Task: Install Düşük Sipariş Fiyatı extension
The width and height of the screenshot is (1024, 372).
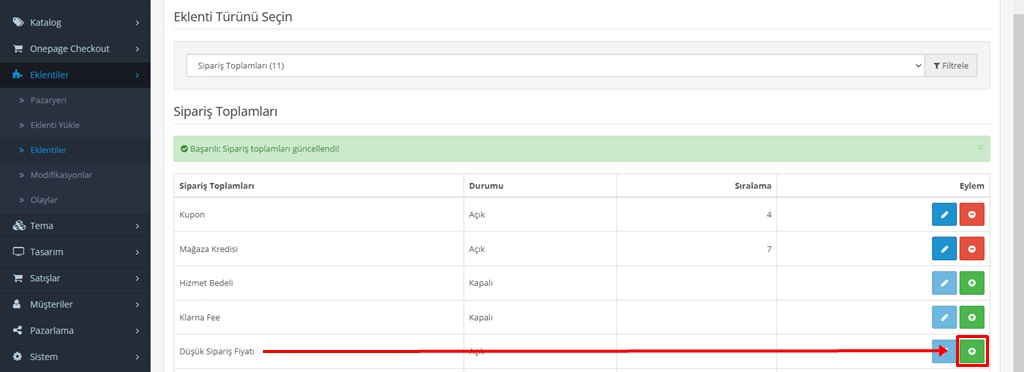Action: (x=972, y=351)
